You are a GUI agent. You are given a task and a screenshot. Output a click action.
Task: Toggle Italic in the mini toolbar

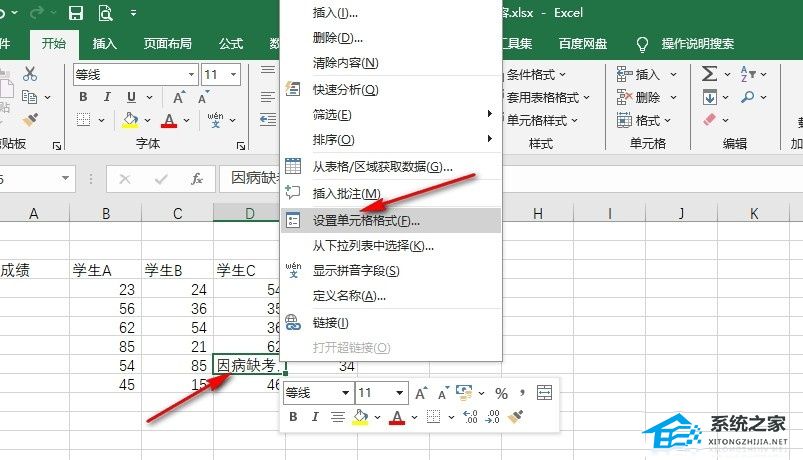coord(315,417)
